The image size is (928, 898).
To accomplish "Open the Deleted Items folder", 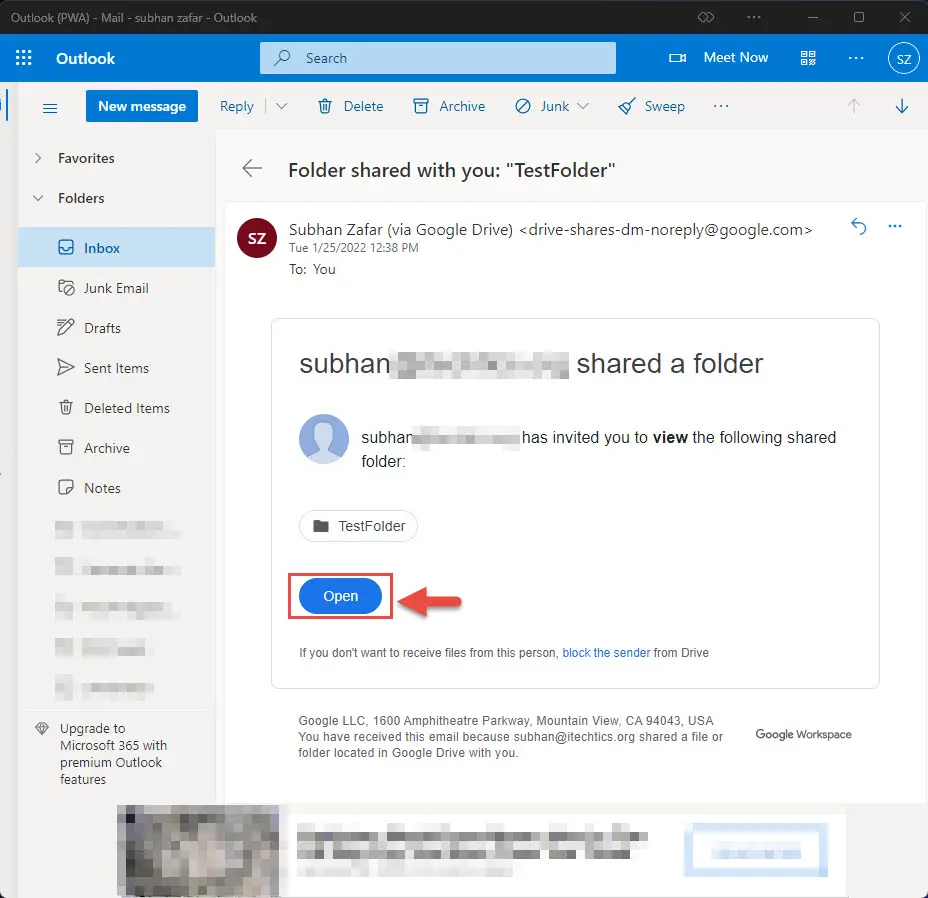I will coord(116,408).
